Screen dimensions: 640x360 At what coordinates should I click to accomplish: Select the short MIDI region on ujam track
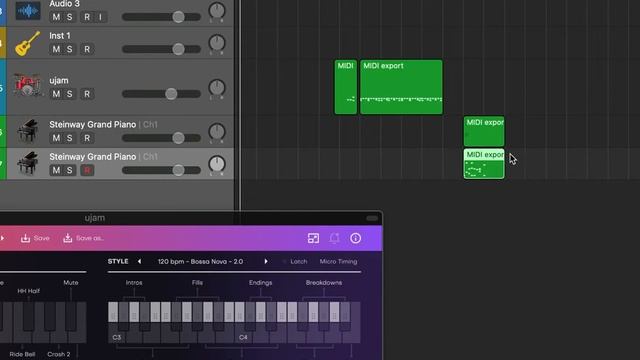[x=346, y=87]
